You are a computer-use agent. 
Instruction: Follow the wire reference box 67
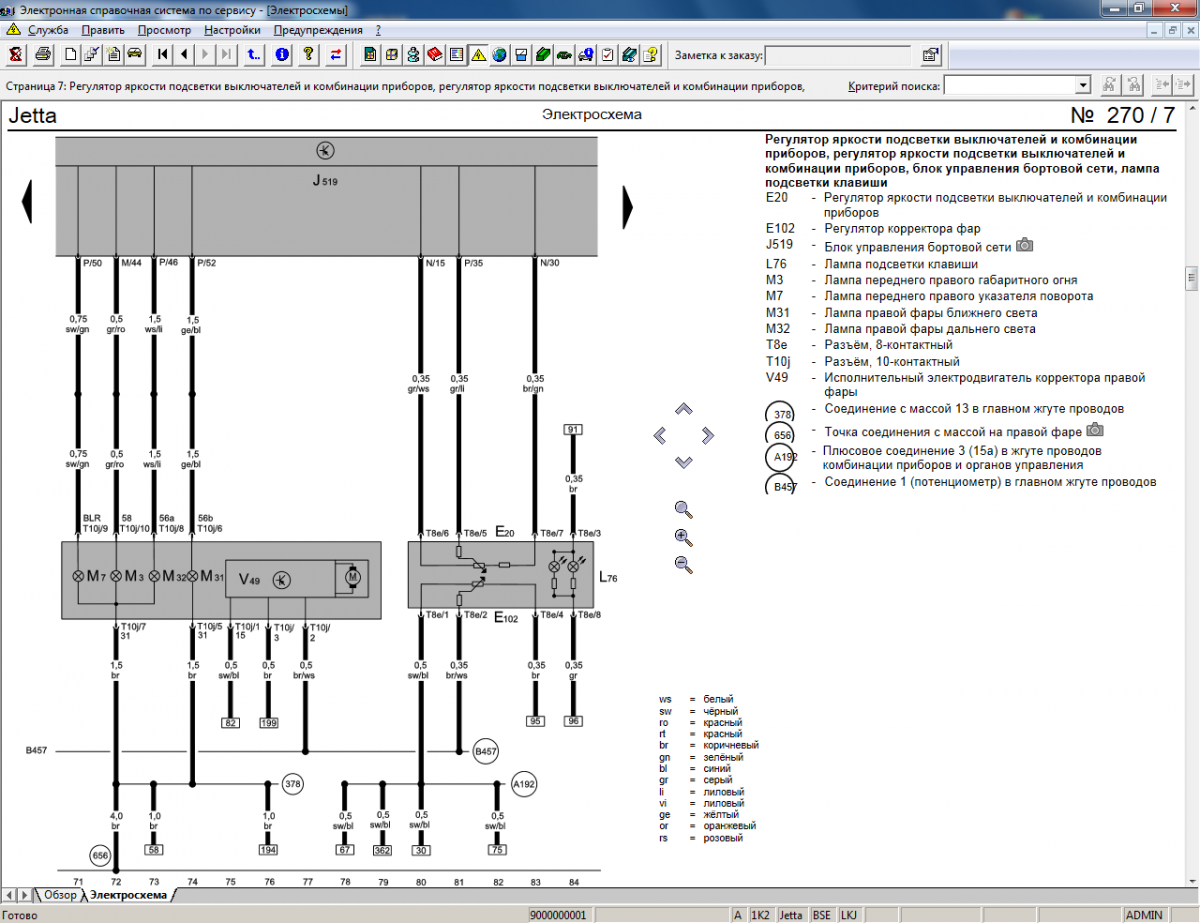coord(344,850)
